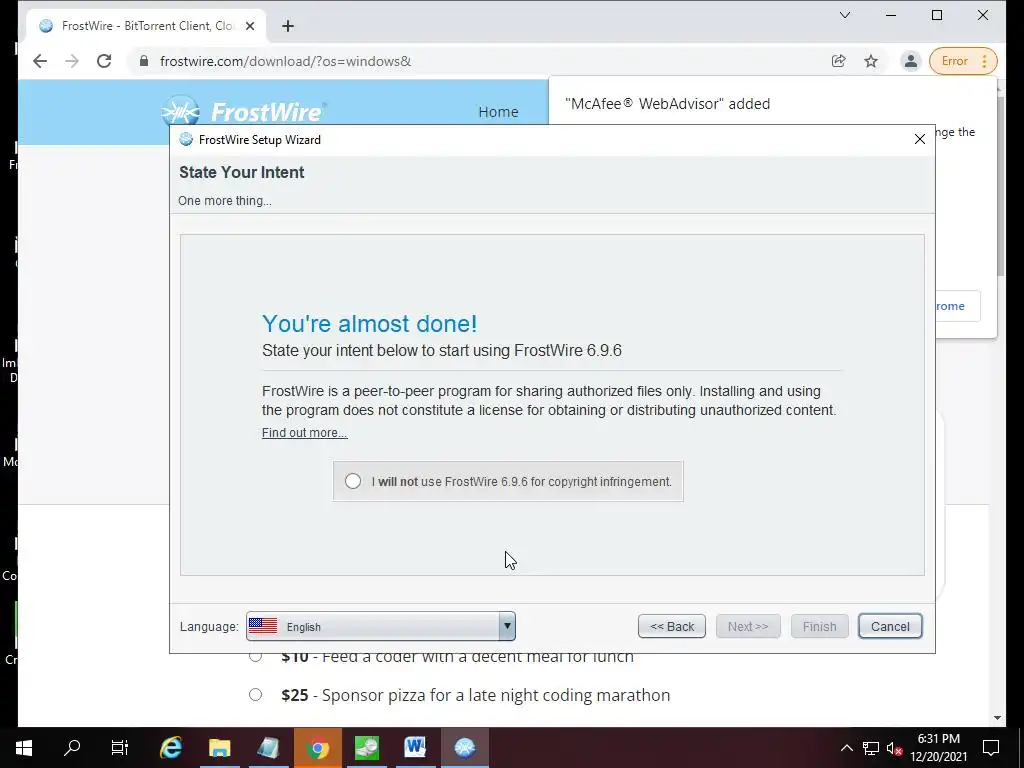Screen dimensions: 1024x768
Task: Open Windows taskbar search
Action: pos(72,748)
